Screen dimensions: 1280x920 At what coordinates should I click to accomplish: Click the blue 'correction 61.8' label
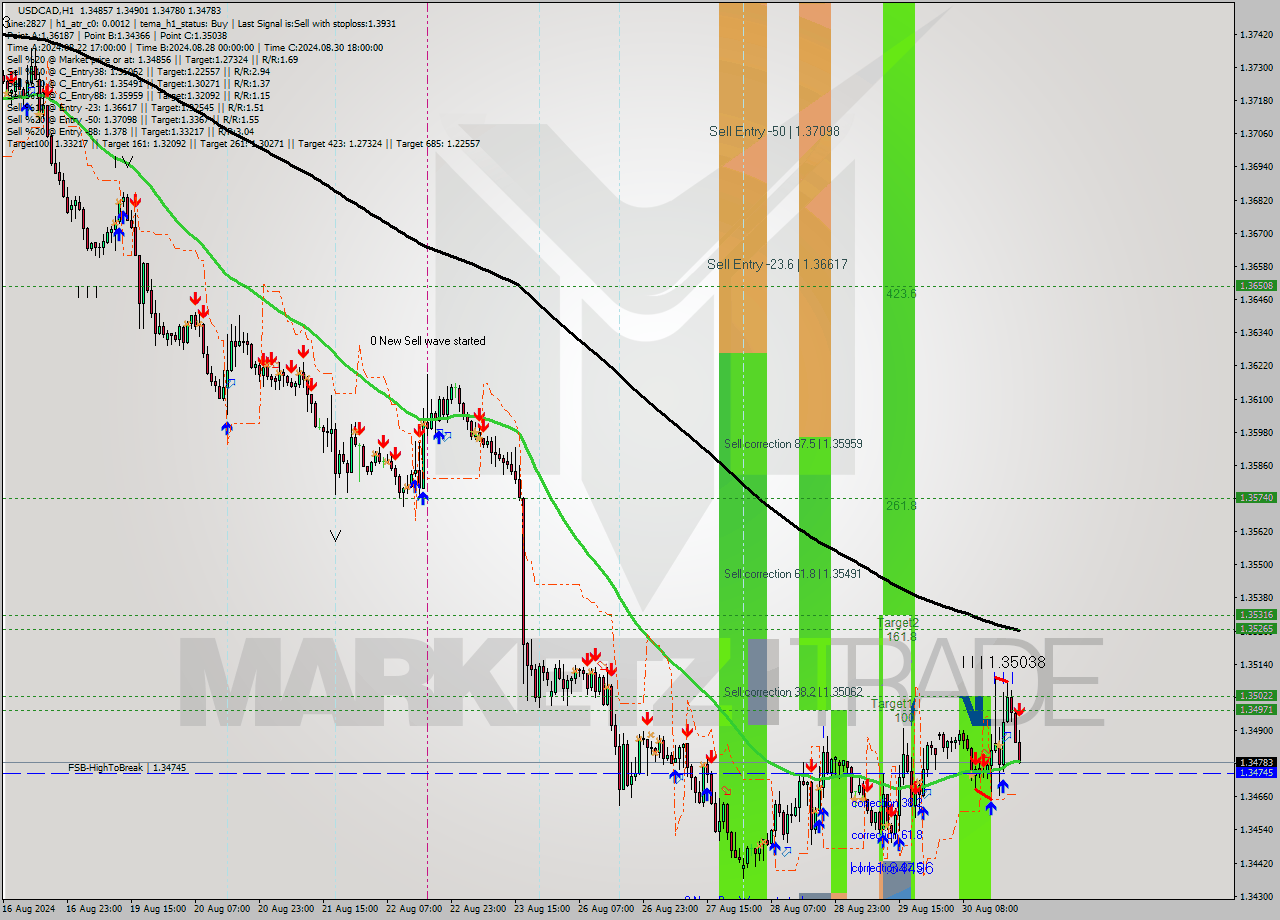887,835
